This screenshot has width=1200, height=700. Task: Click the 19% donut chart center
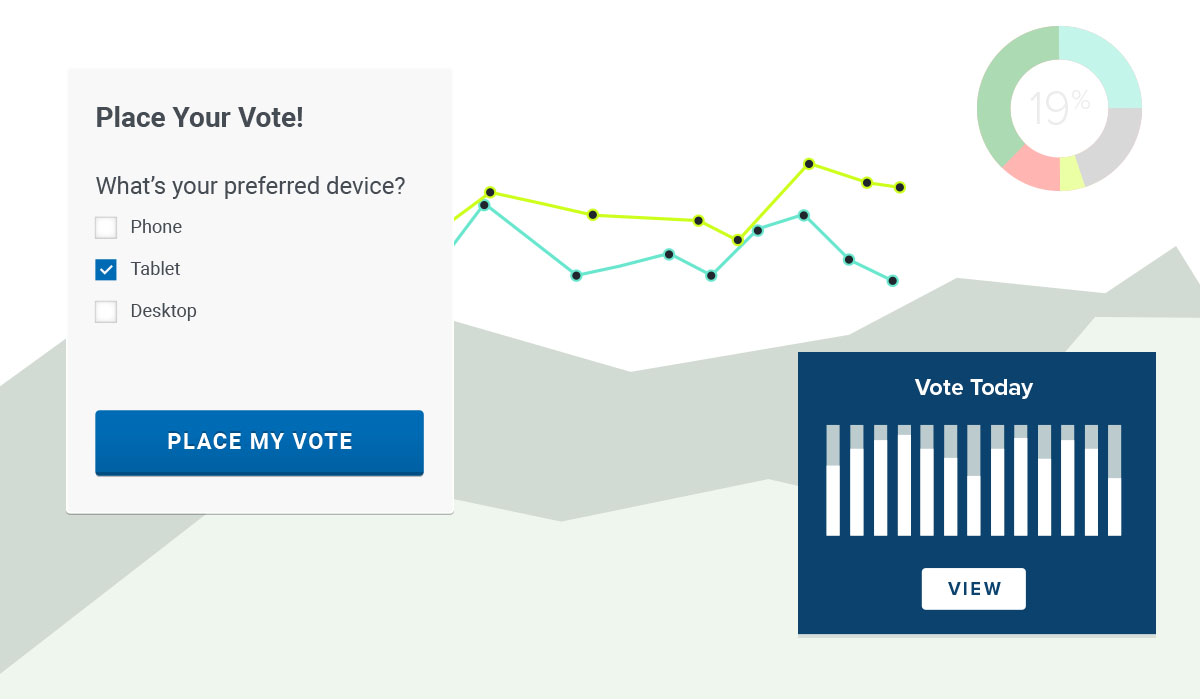[x=1059, y=108]
